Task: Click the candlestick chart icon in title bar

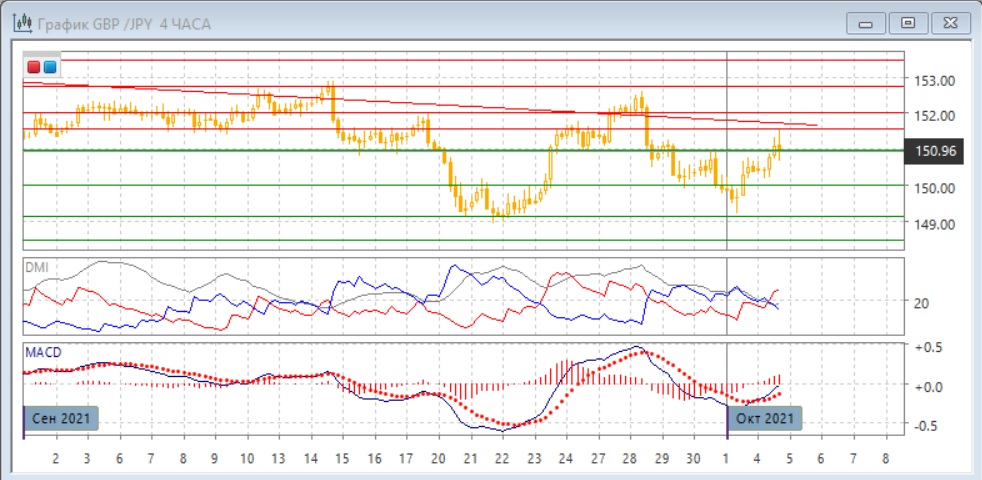Action: point(18,22)
